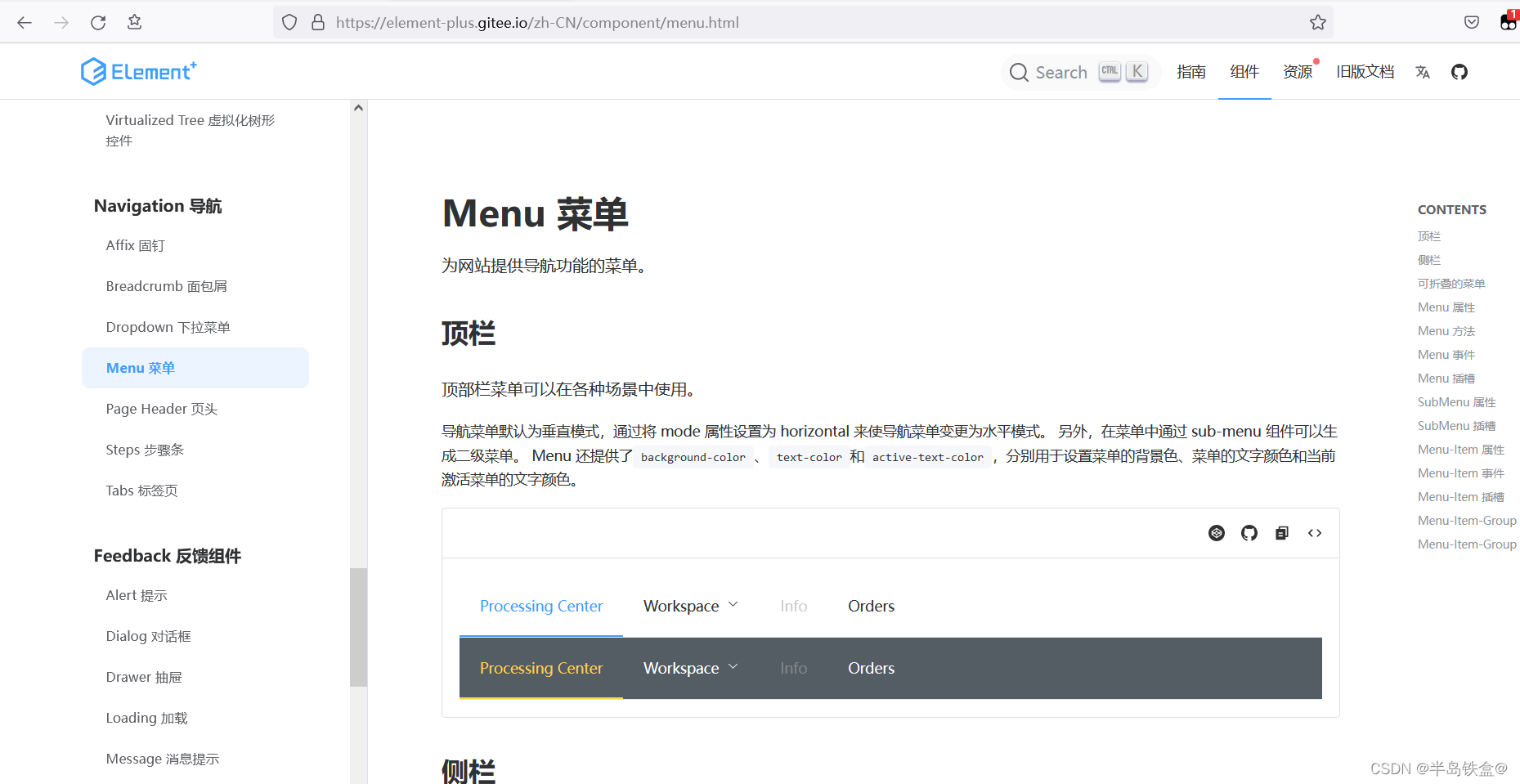This screenshot has height=784, width=1520.
Task: Open the Pocket save icon
Action: (x=1472, y=22)
